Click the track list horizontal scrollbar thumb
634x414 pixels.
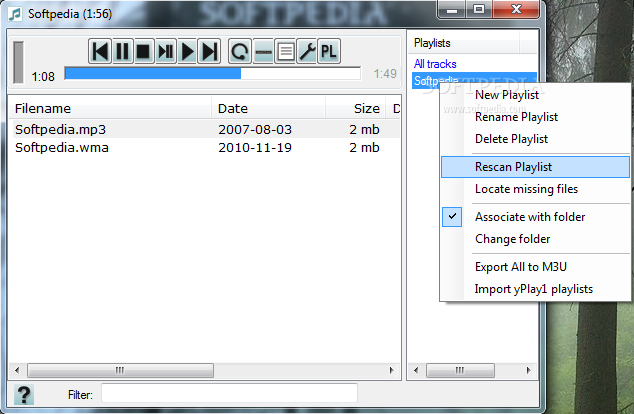click(120, 370)
